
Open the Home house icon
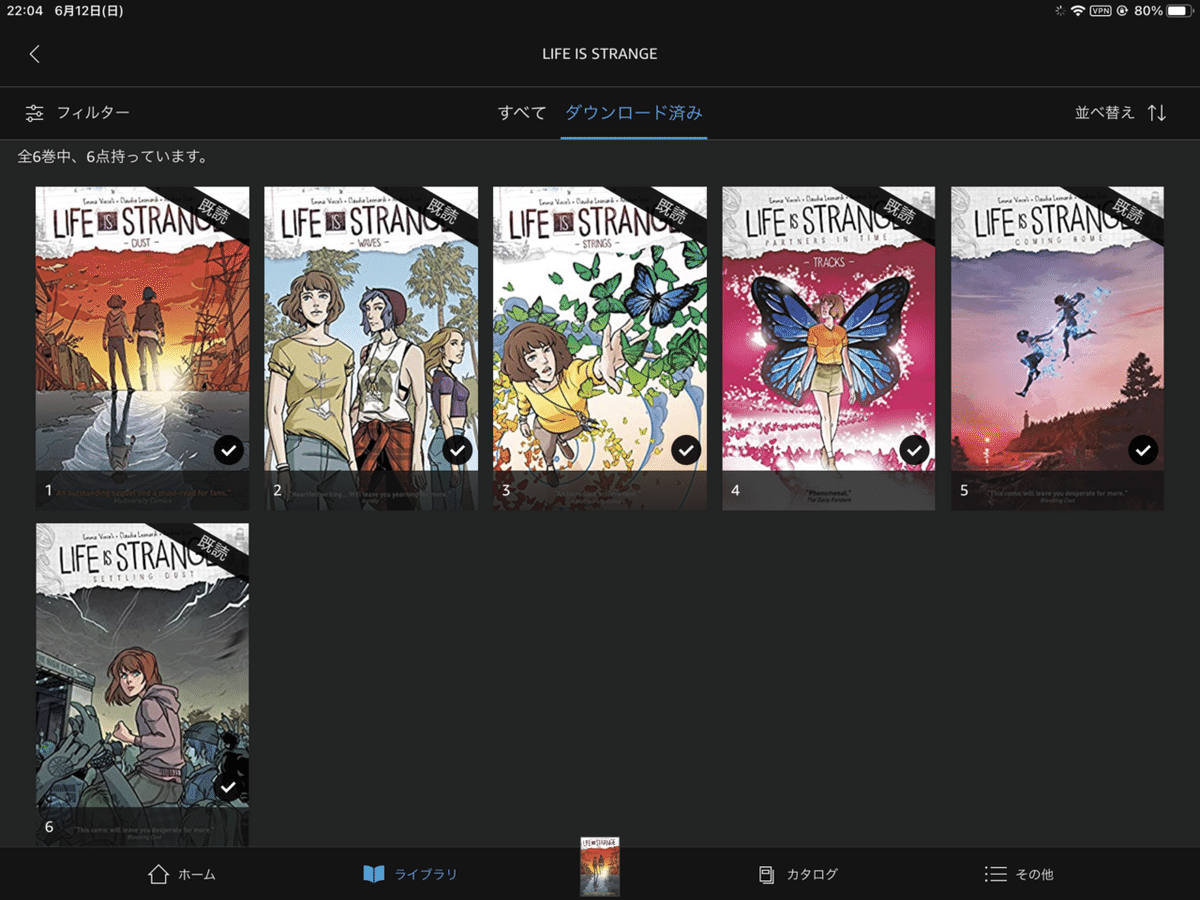click(x=158, y=874)
